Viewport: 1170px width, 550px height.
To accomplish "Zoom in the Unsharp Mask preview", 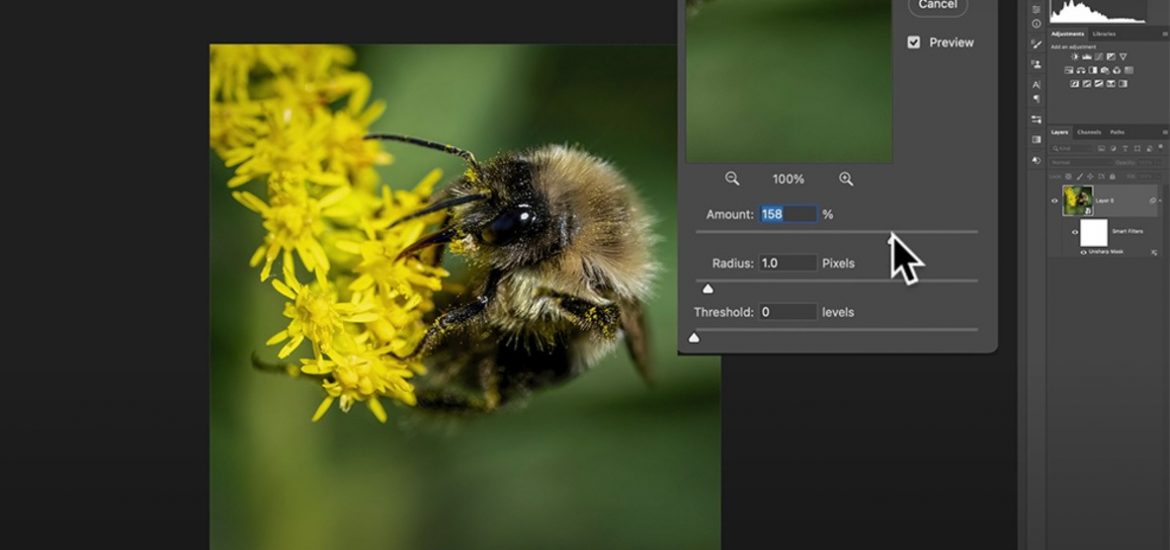I will coord(846,179).
